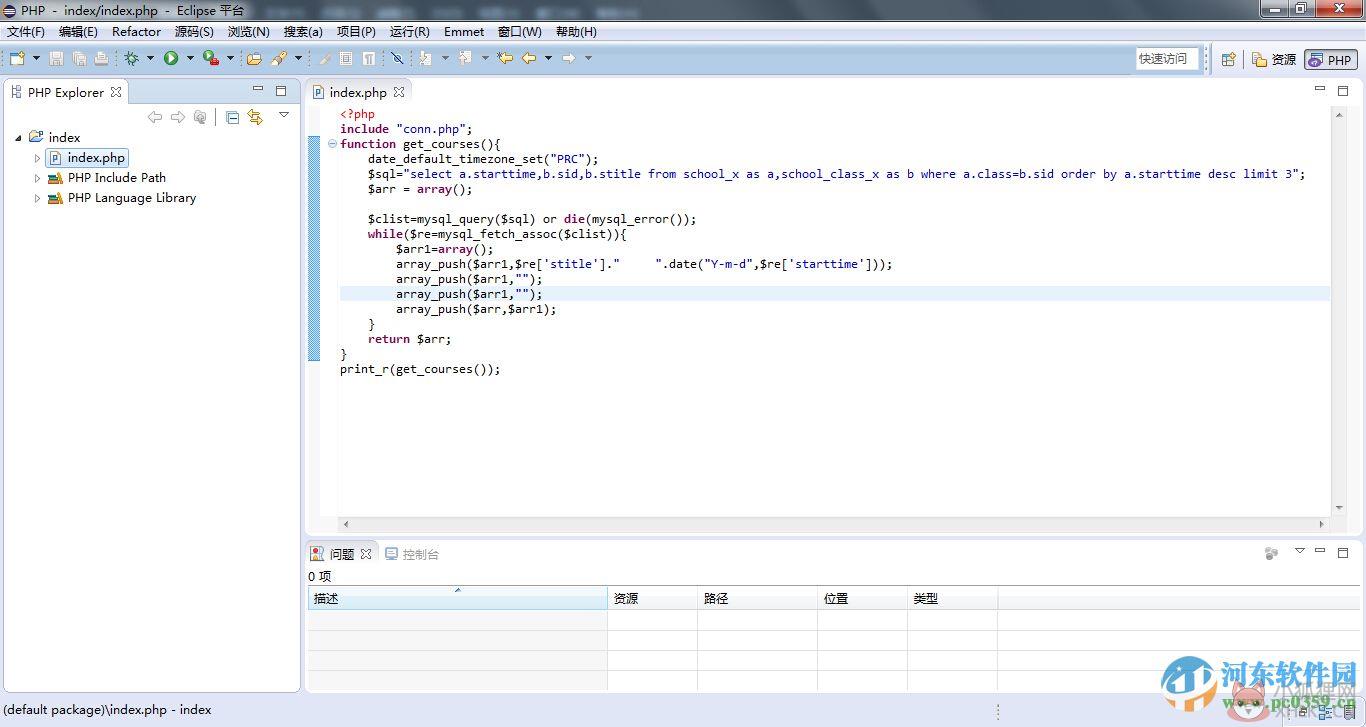Open the Debug configurations dropdown arrow
Image resolution: width=1366 pixels, height=727 pixels.
[x=150, y=58]
